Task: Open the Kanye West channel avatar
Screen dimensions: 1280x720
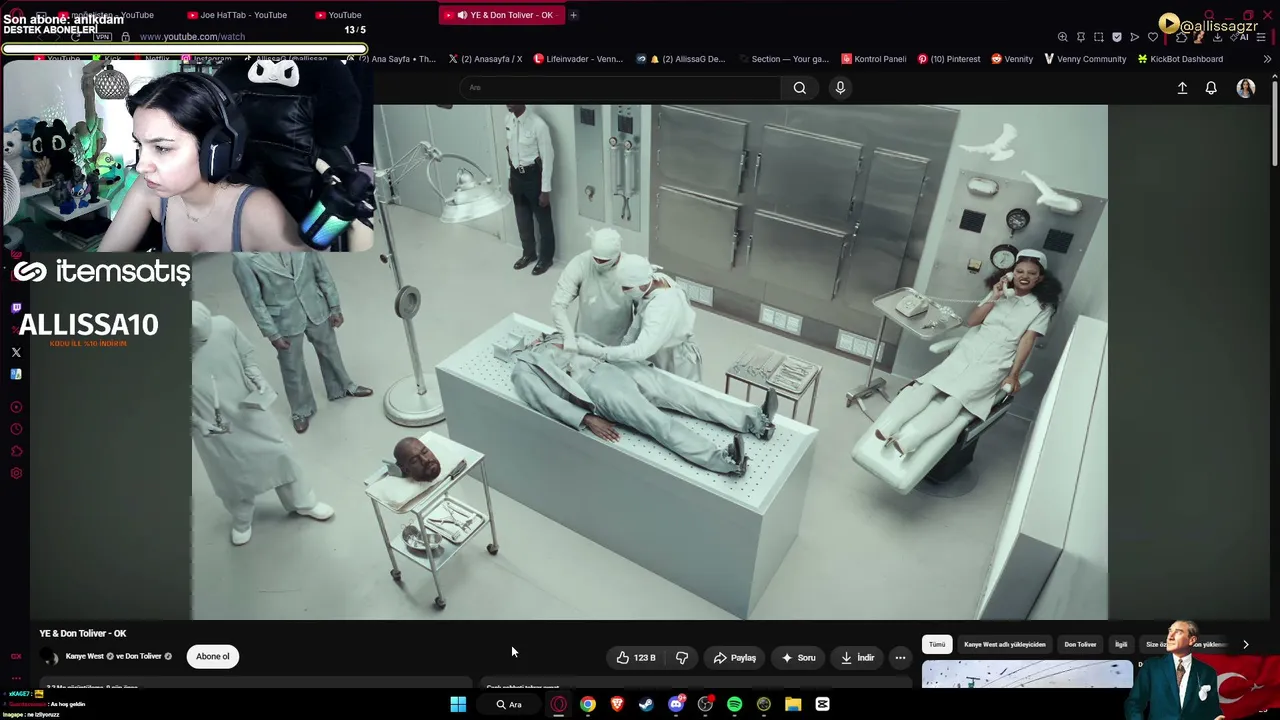Action: [49, 657]
